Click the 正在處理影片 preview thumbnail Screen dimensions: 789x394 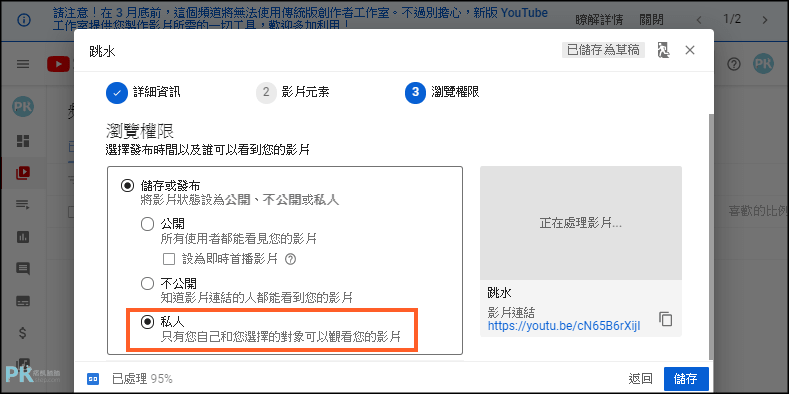pos(581,223)
